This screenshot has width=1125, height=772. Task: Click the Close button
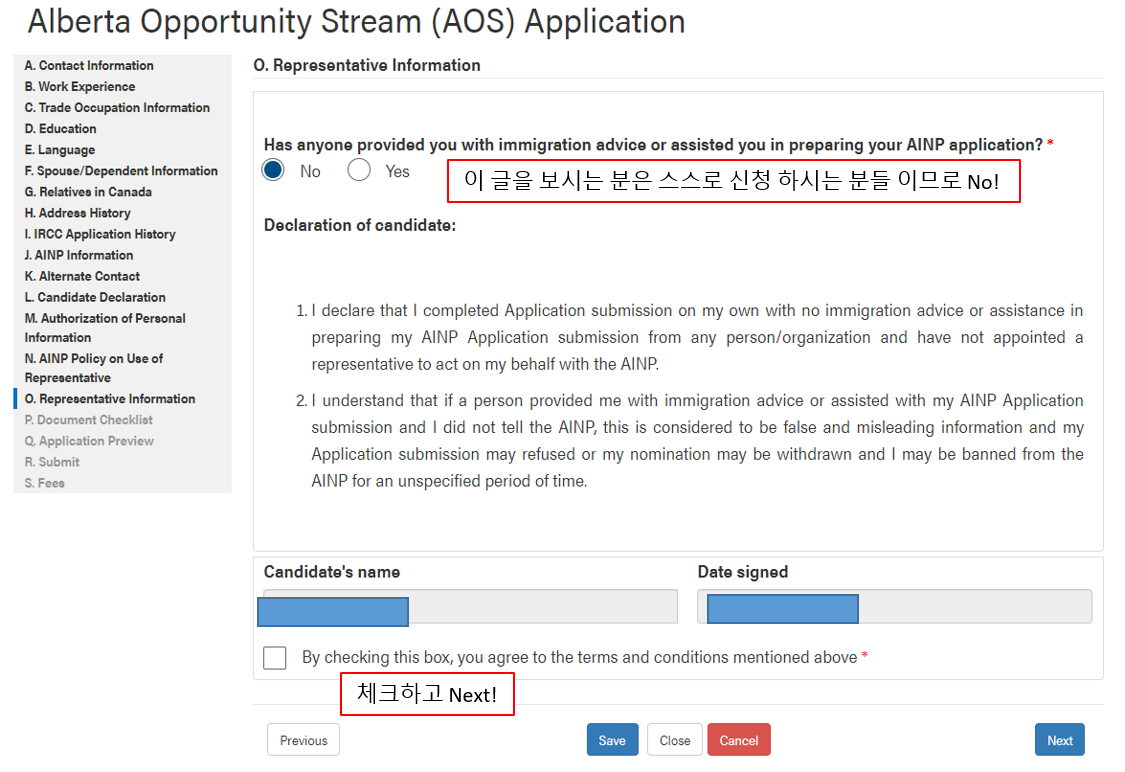coord(674,740)
